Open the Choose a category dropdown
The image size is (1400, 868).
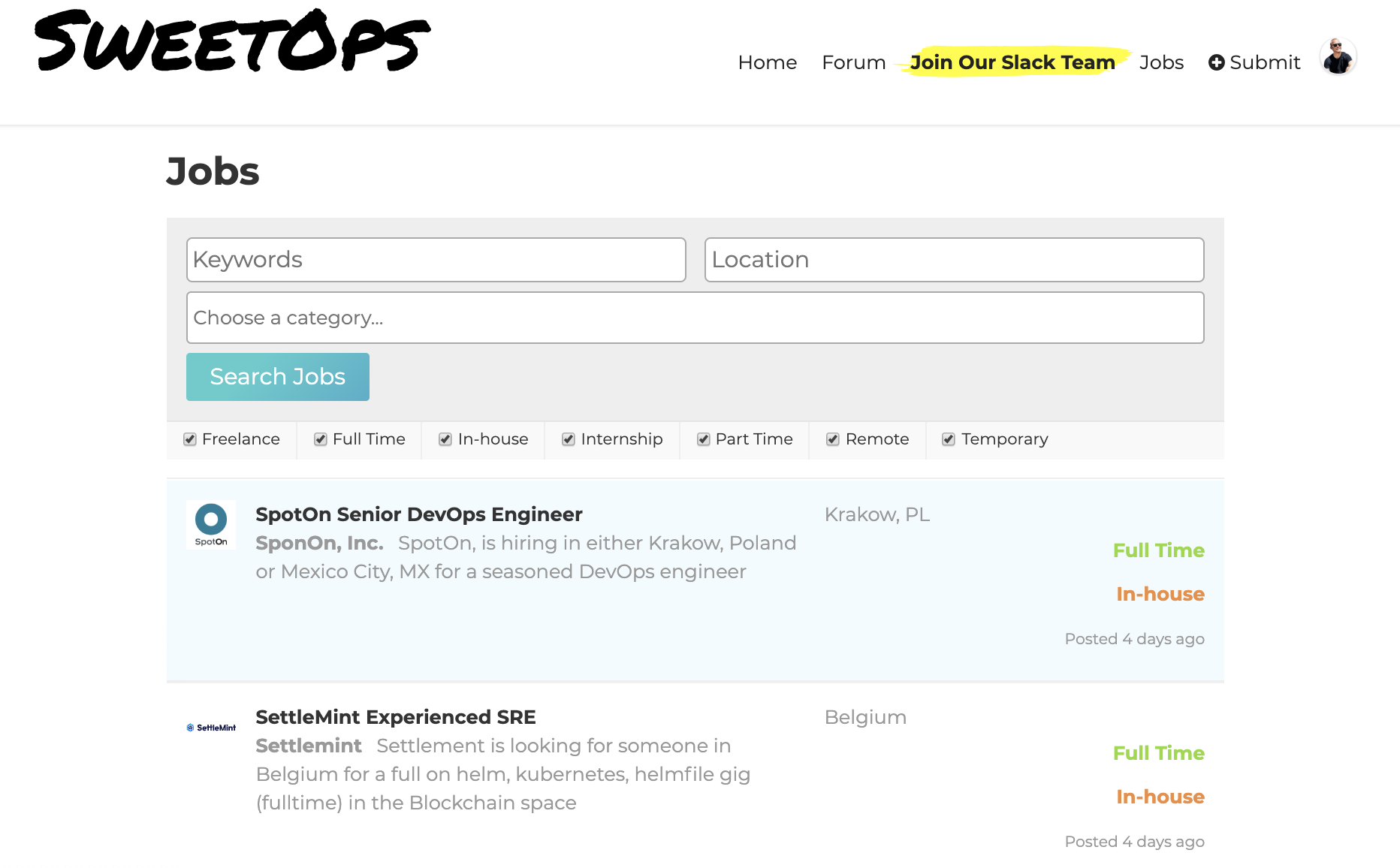pos(695,318)
